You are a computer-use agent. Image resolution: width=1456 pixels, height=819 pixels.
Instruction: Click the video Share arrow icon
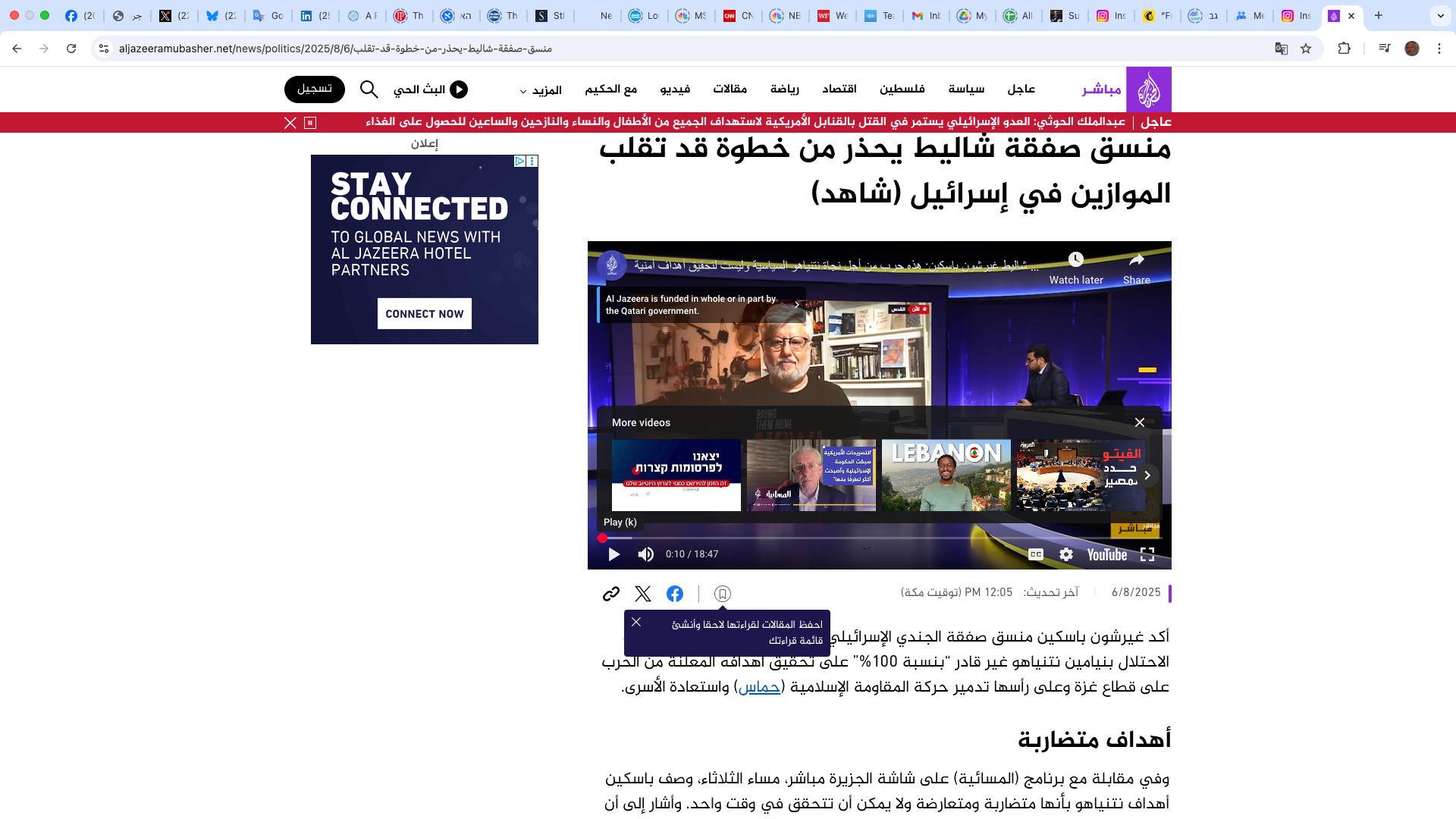(1136, 260)
